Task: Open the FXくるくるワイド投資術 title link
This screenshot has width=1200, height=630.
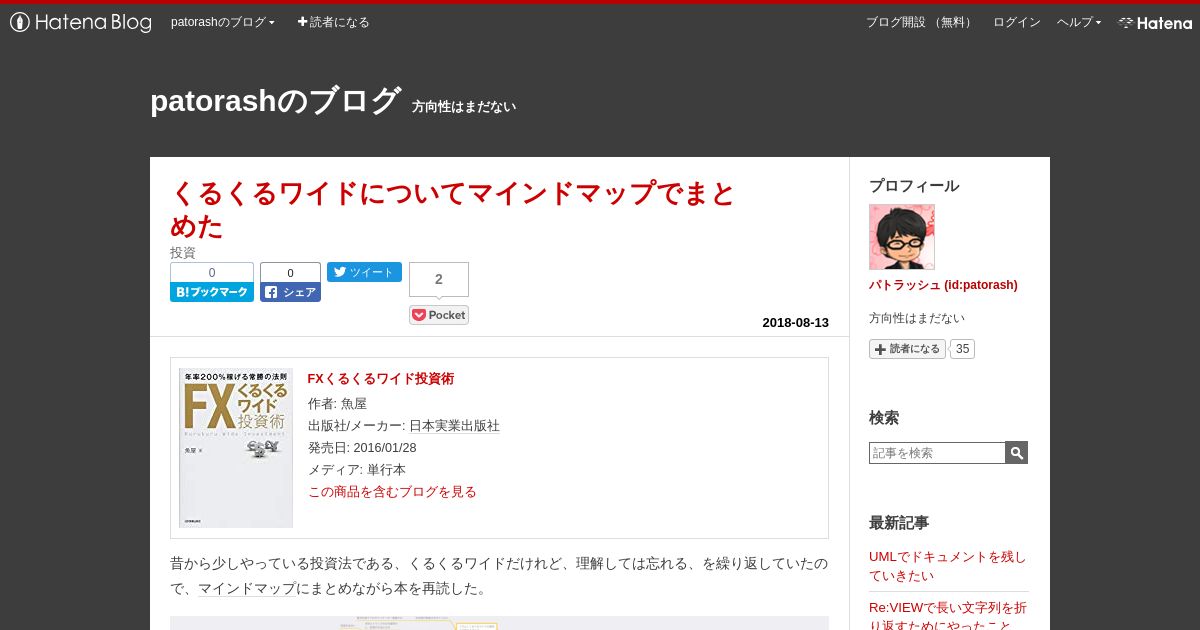Action: coord(381,378)
